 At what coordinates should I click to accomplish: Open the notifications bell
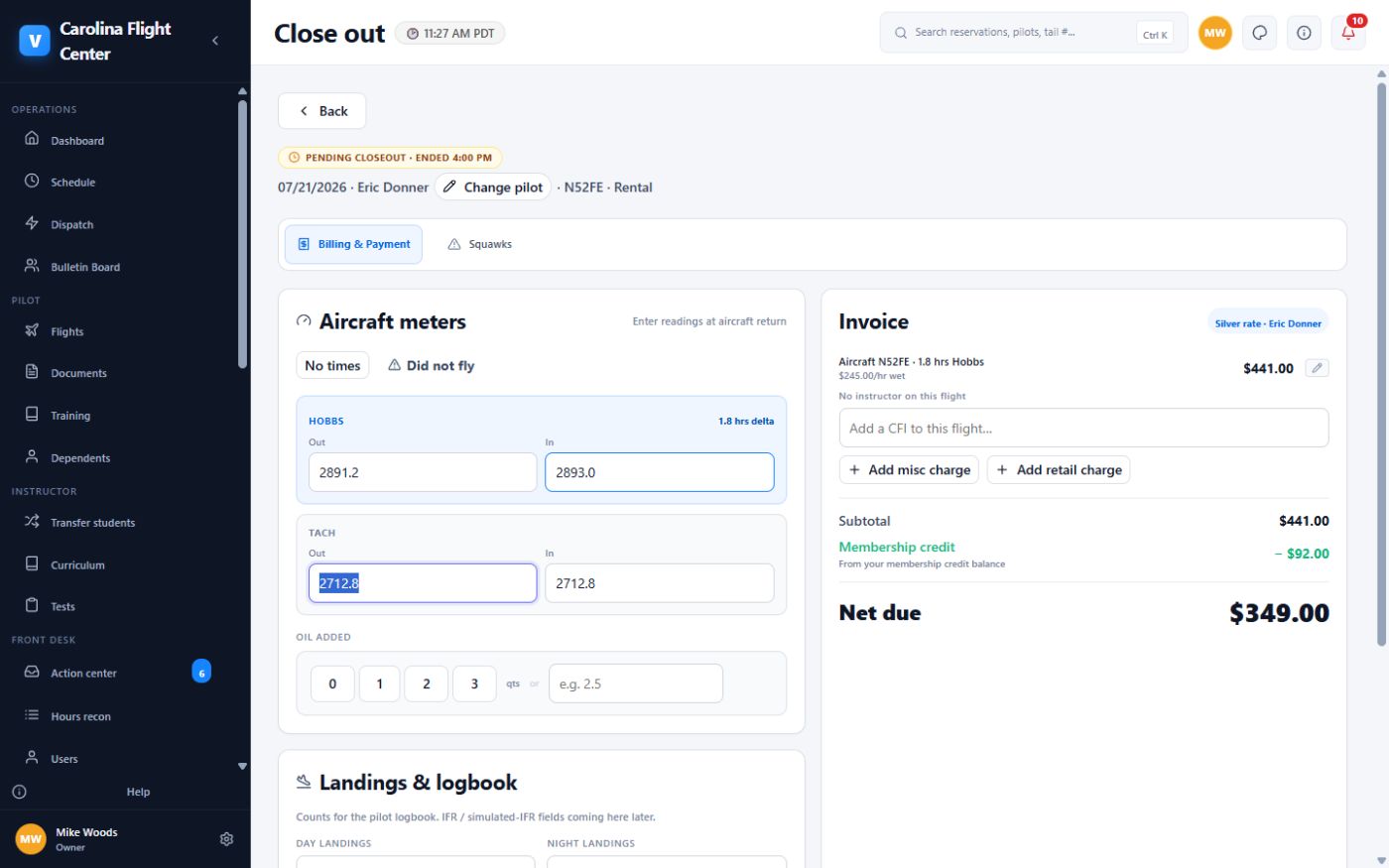[1348, 33]
